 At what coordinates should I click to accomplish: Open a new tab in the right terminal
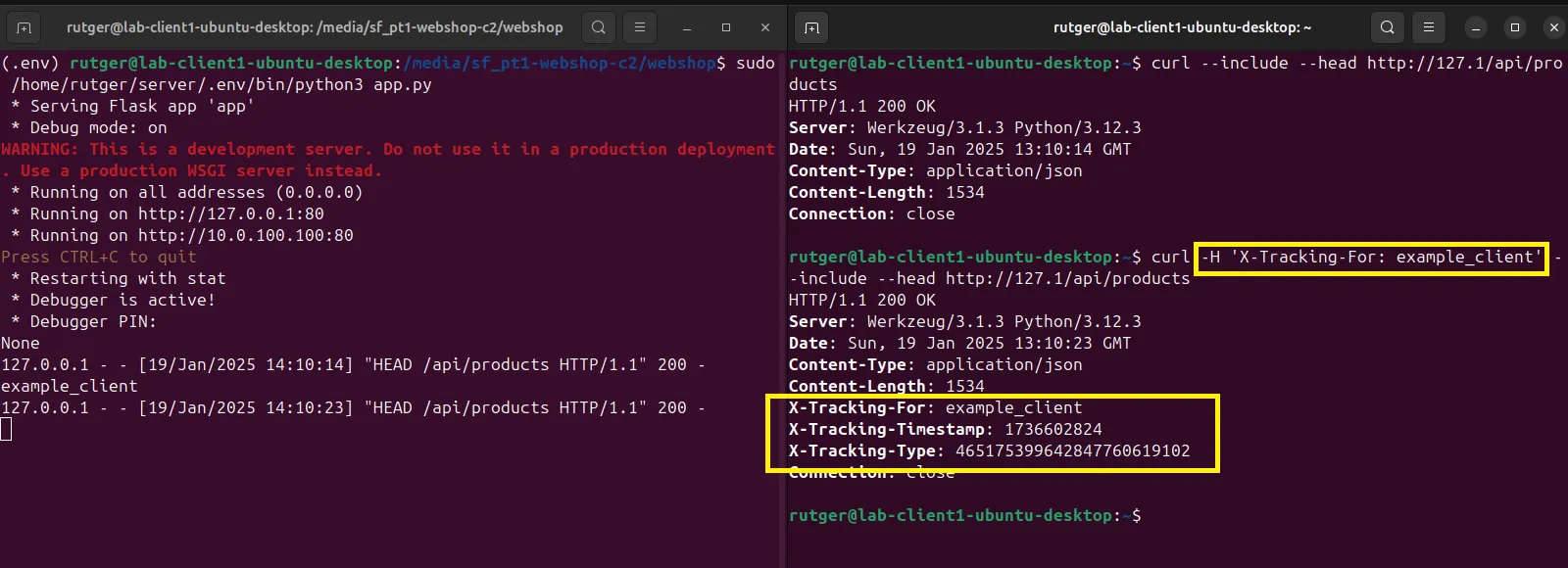tap(811, 27)
